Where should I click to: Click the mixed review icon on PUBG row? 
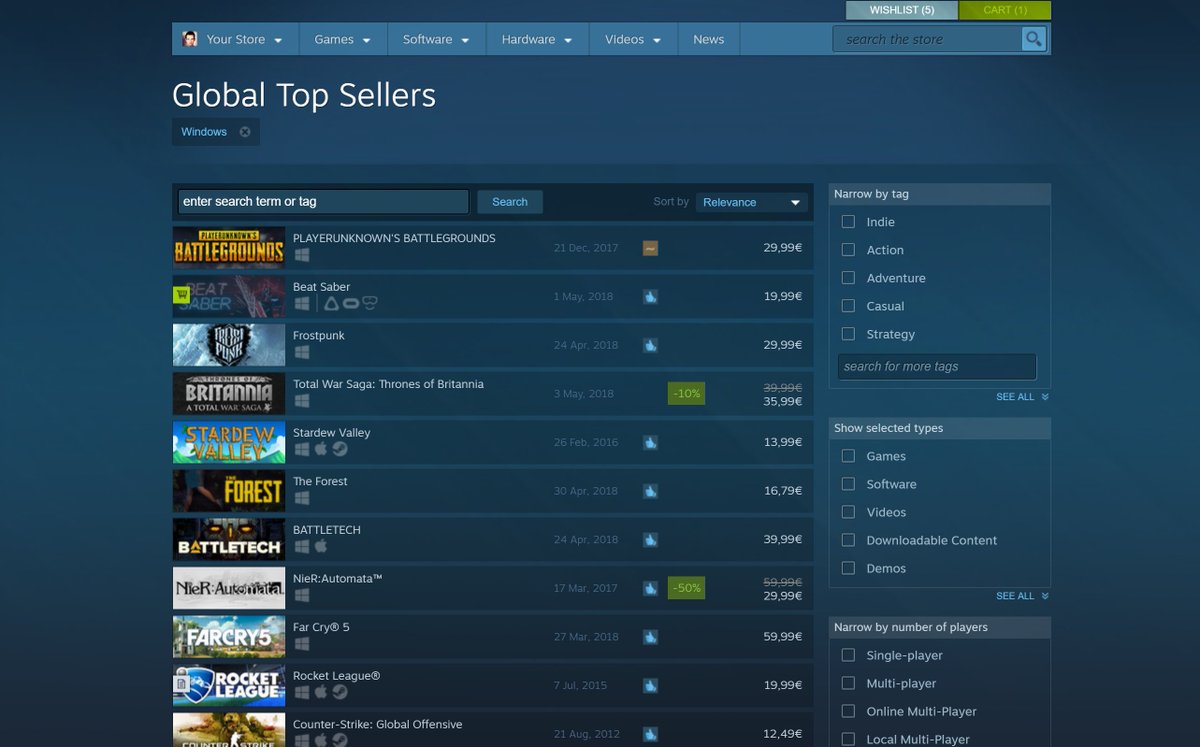[650, 248]
